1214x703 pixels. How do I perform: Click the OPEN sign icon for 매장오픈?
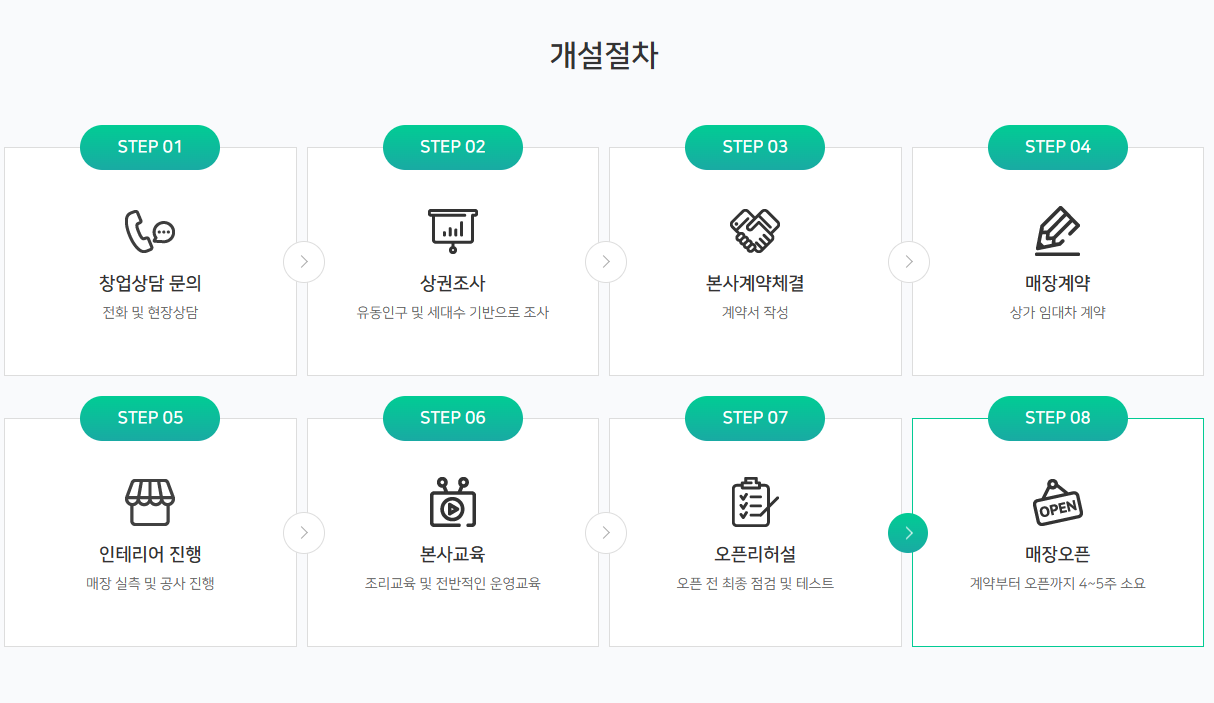click(x=1057, y=502)
